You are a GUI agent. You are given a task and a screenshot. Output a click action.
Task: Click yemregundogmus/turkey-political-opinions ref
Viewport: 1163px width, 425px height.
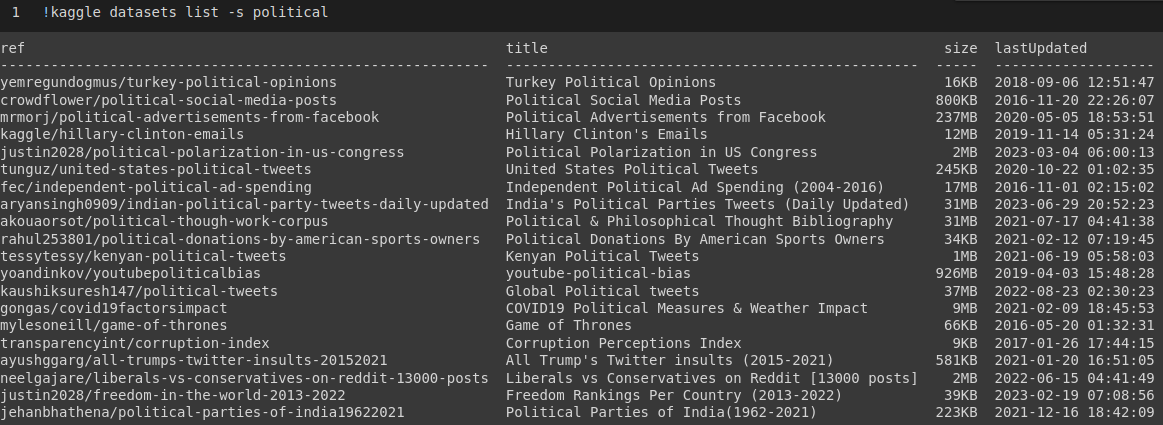168,82
